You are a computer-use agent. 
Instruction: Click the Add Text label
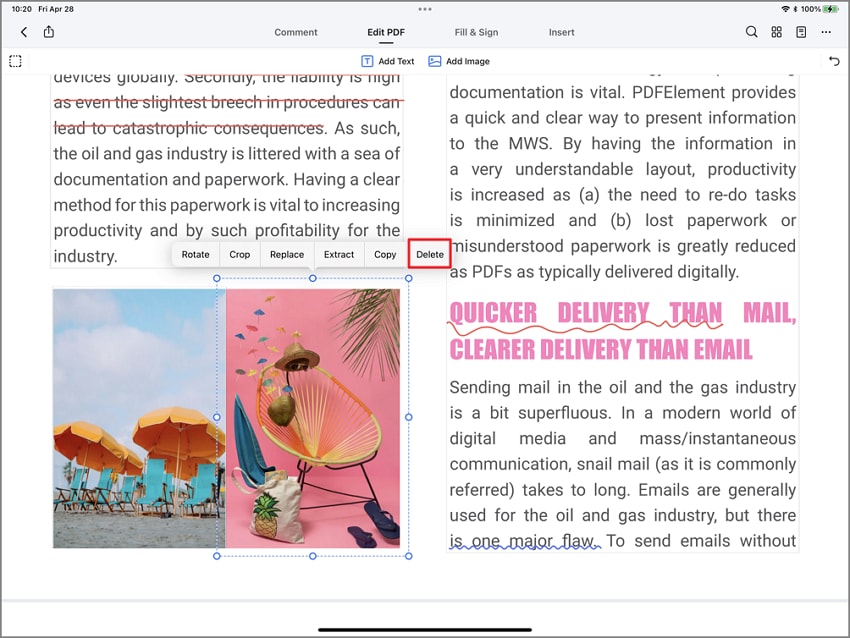(396, 61)
